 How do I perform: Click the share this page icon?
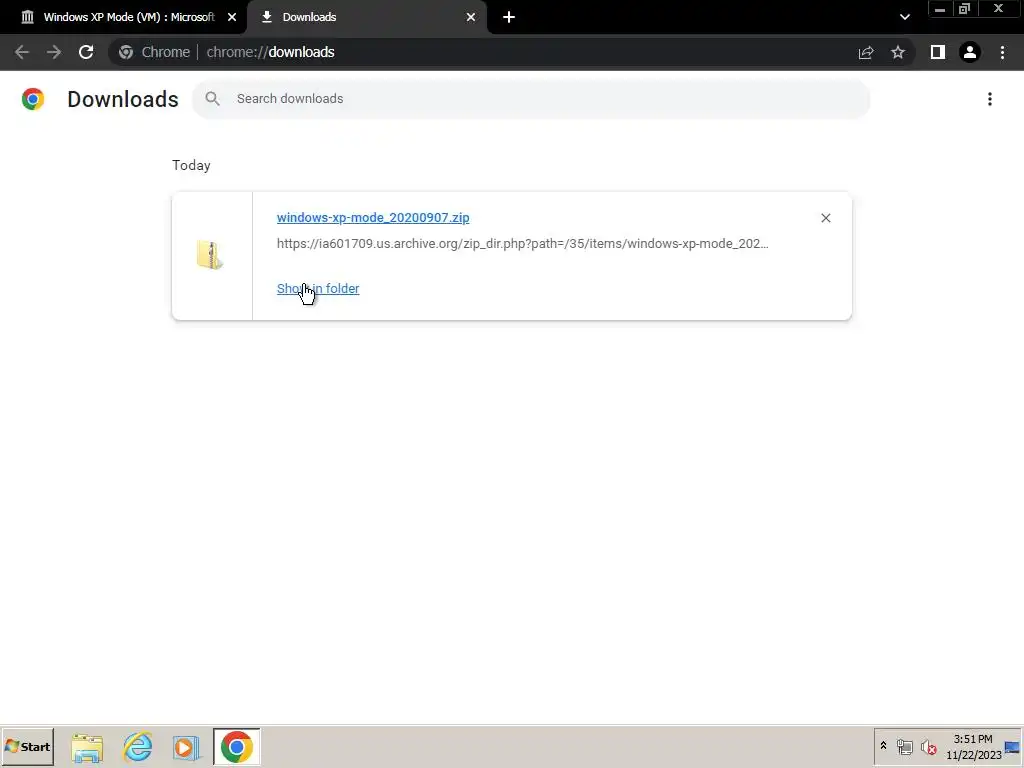click(866, 52)
